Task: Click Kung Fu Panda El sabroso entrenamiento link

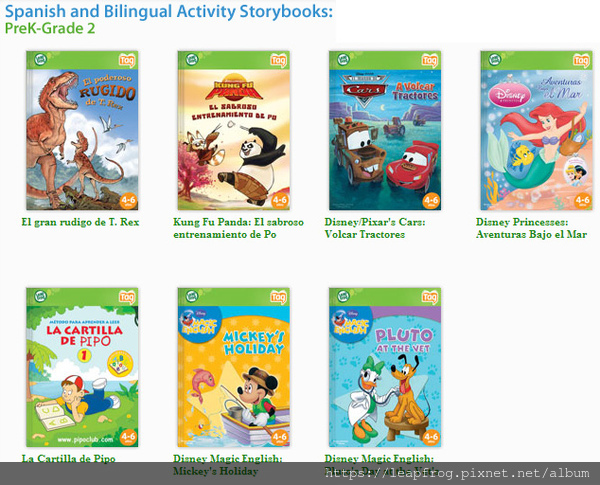Action: [x=238, y=229]
